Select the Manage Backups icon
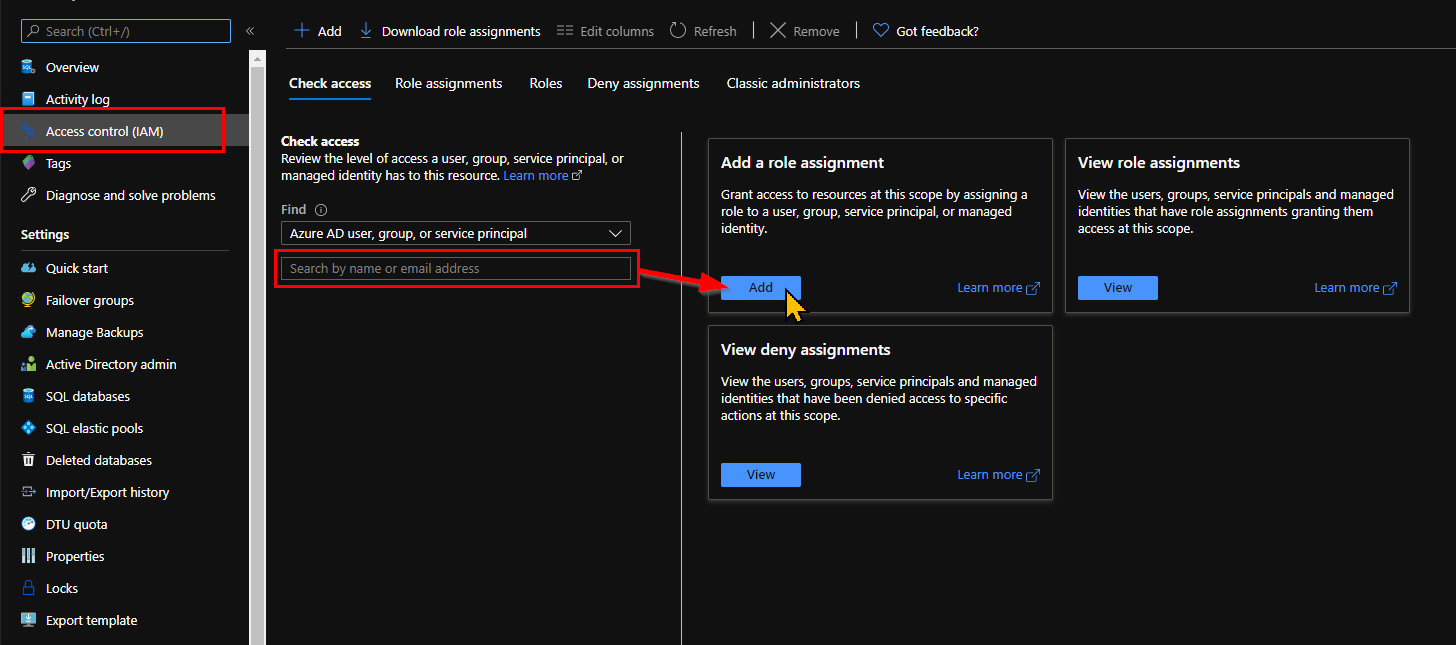Image resolution: width=1456 pixels, height=645 pixels. coord(28,332)
